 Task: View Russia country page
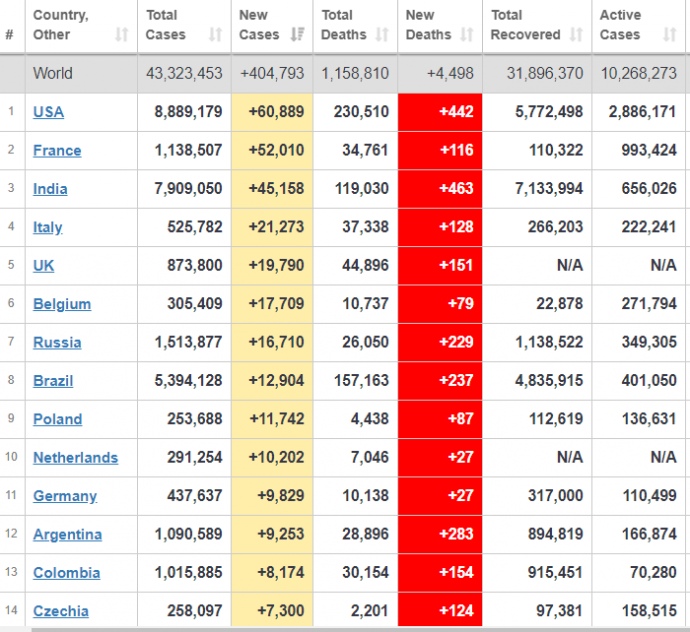[57, 342]
